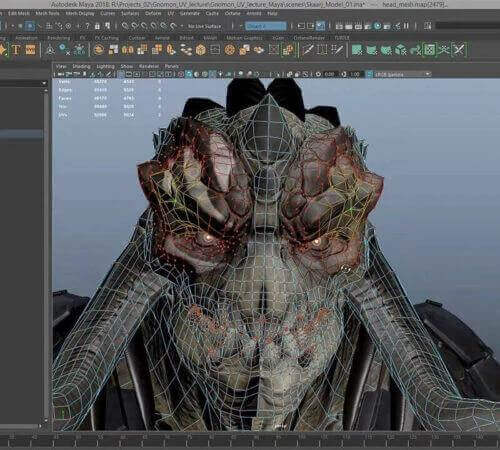Open the viewport Show menu
Viewport: 500px width, 450px height.
click(x=127, y=66)
